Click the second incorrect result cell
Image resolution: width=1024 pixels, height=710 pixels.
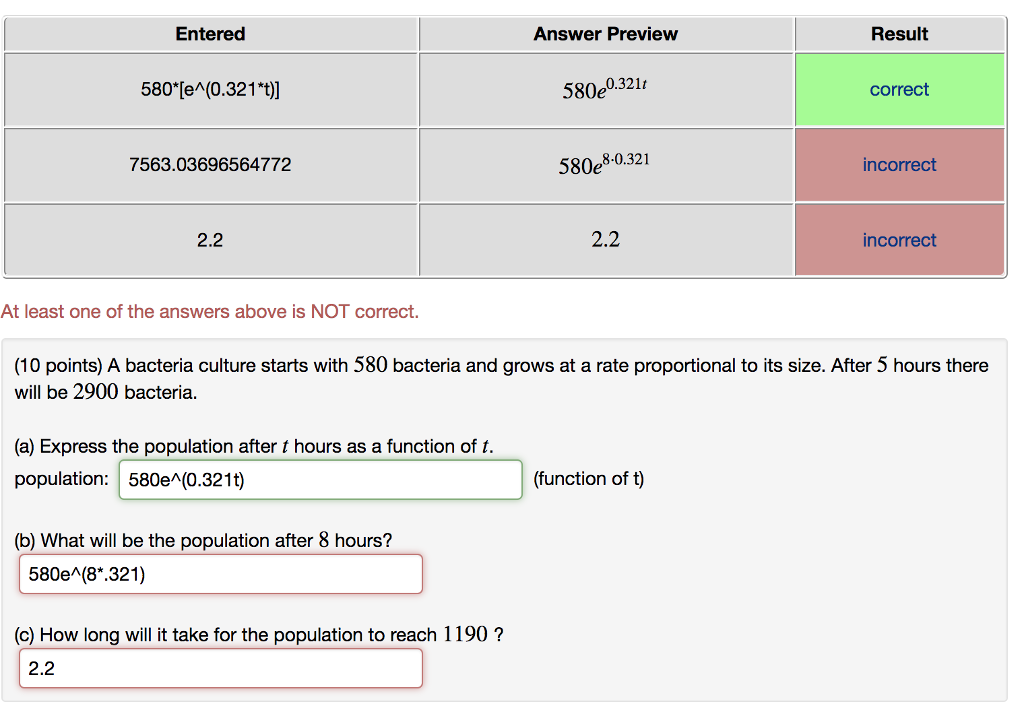coord(899,239)
